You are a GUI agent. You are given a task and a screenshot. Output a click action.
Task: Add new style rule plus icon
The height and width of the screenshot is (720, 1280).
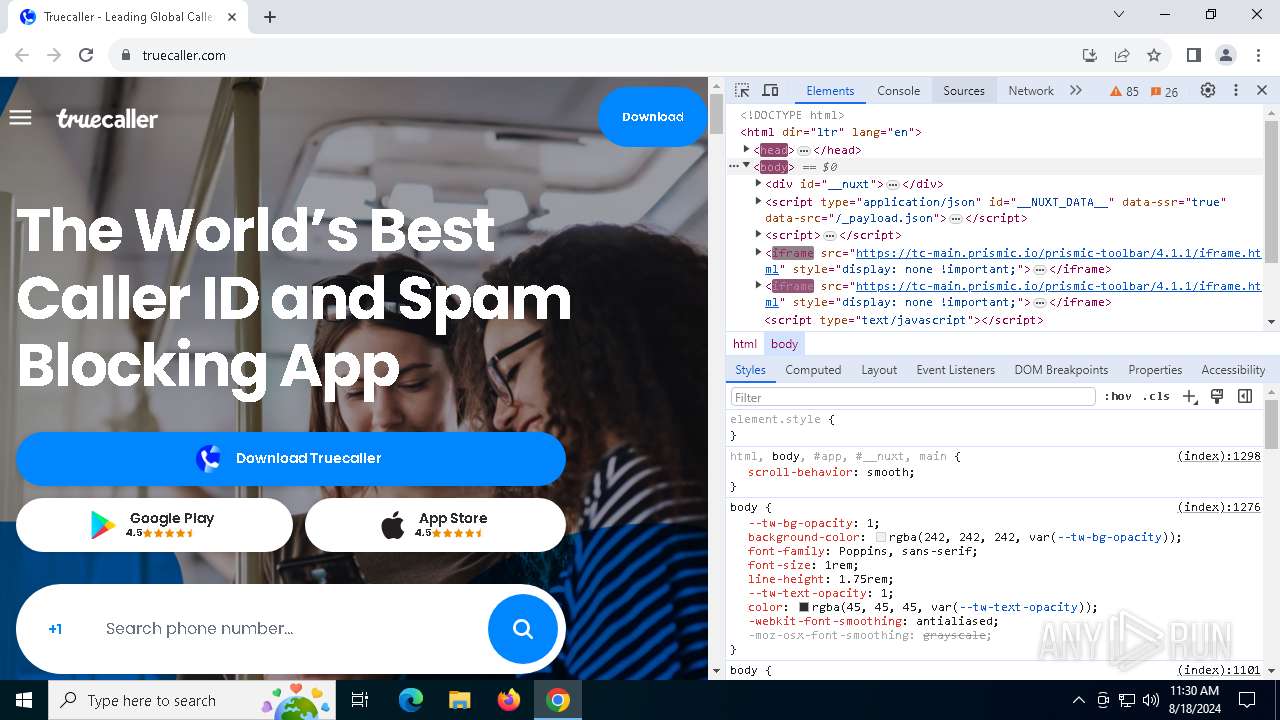point(1189,397)
